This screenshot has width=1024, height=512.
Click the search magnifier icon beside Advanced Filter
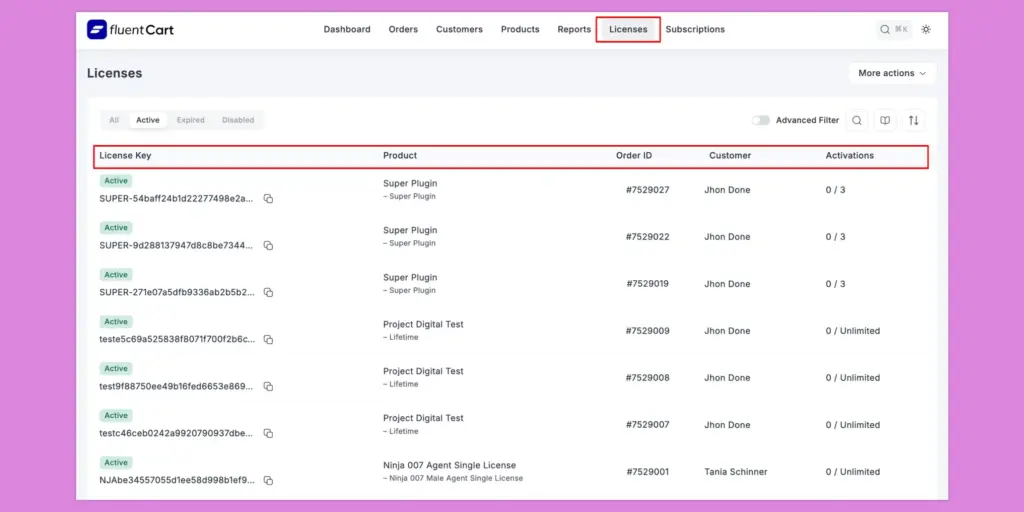click(857, 120)
